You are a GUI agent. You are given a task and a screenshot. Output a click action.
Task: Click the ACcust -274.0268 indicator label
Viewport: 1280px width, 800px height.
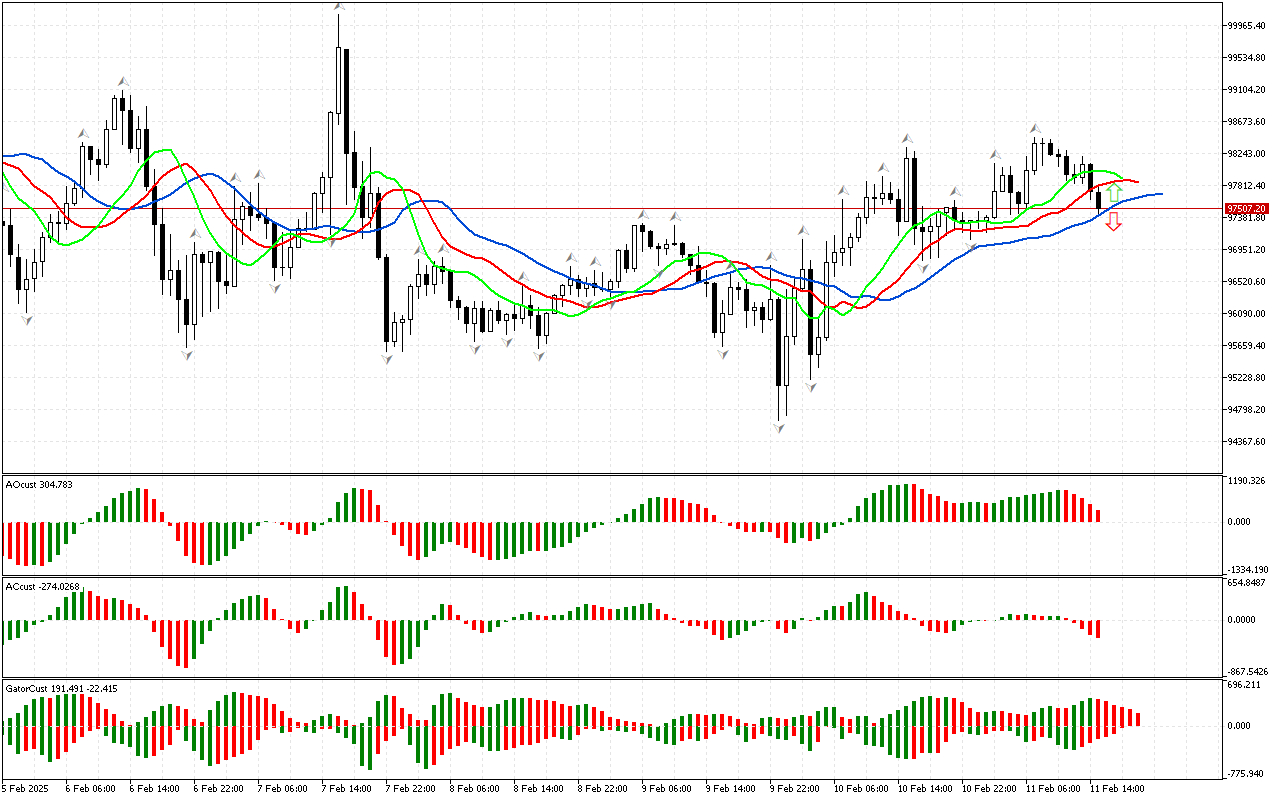[43, 586]
